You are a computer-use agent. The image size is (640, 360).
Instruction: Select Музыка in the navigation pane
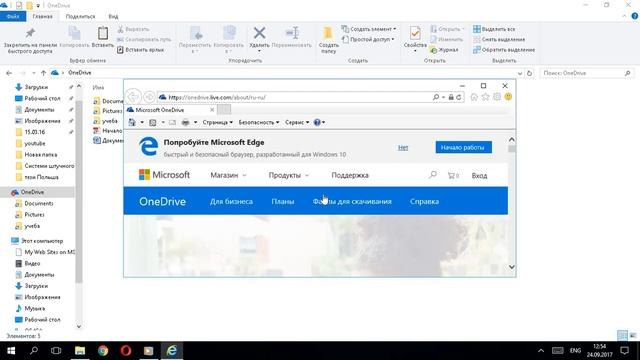(x=35, y=308)
